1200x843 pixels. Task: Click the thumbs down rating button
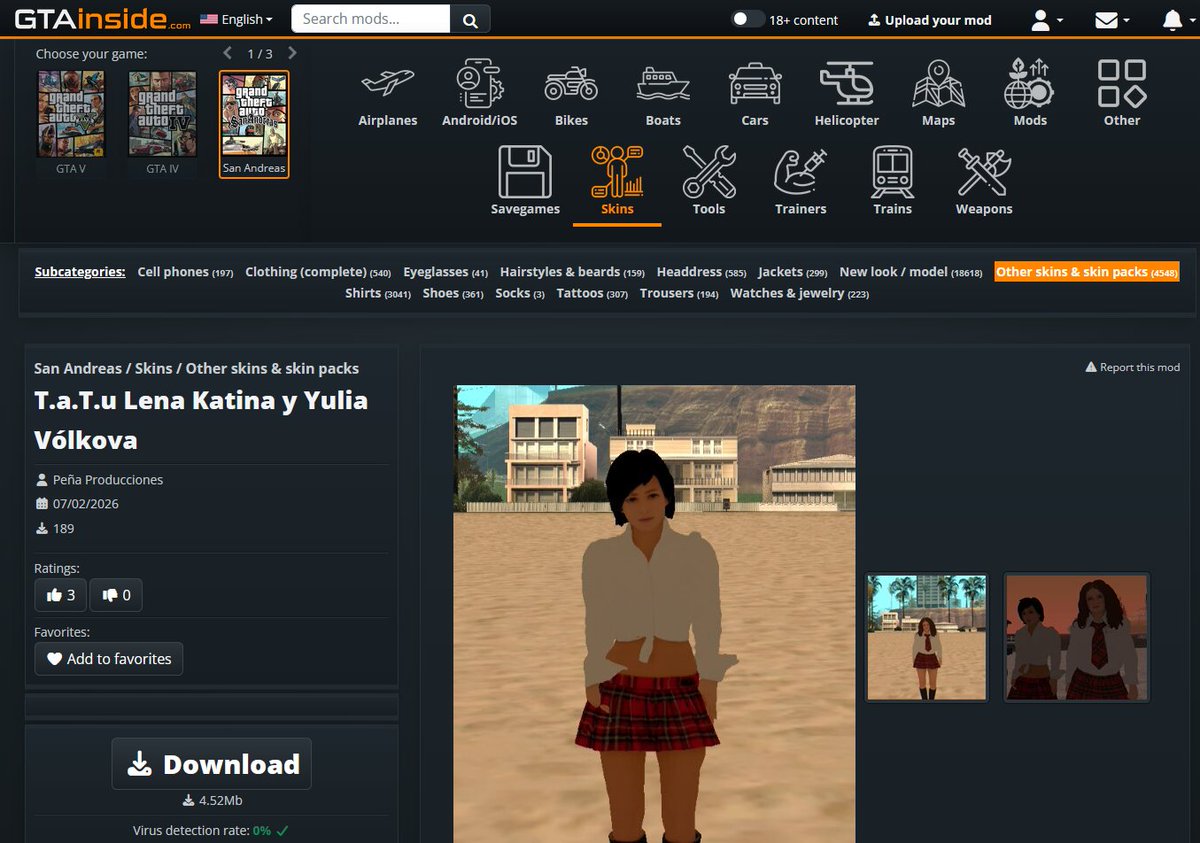click(x=116, y=595)
